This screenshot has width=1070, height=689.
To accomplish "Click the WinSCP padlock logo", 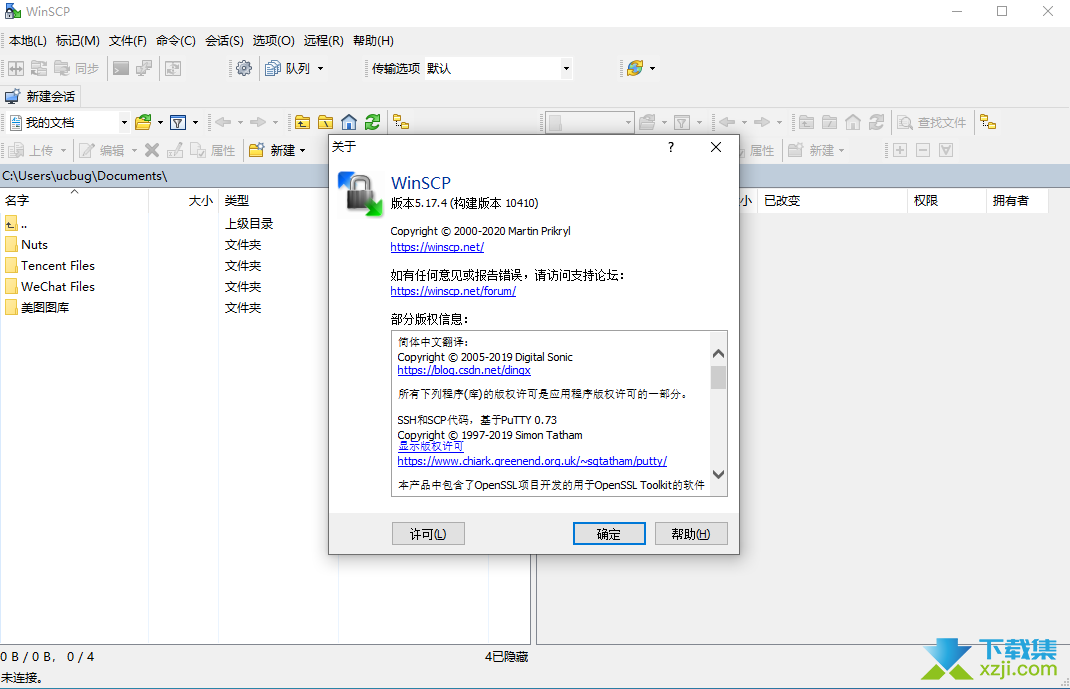I will (x=360, y=194).
